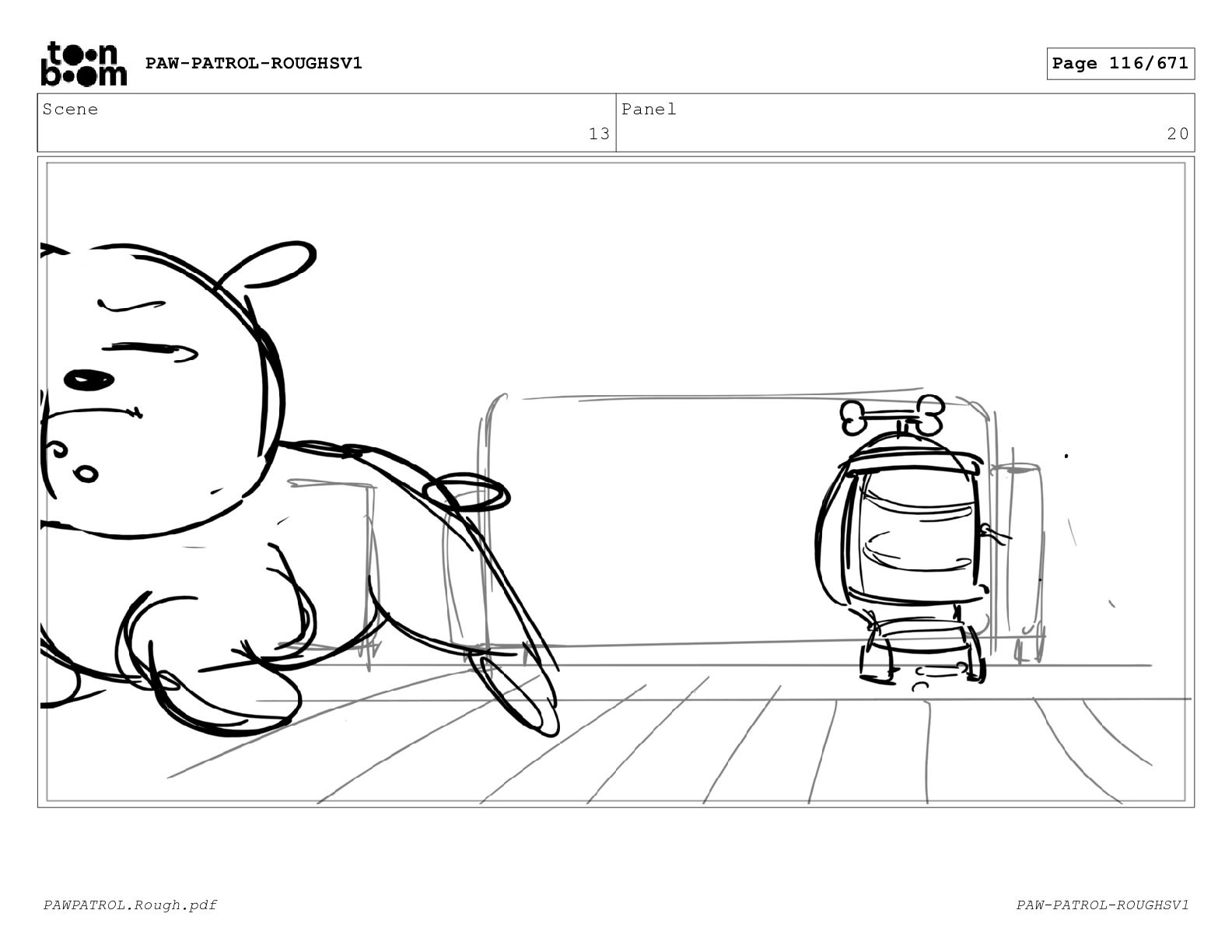This screenshot has height=952, width=1232.
Task: Click the Toon Boom logo
Action: click(83, 64)
